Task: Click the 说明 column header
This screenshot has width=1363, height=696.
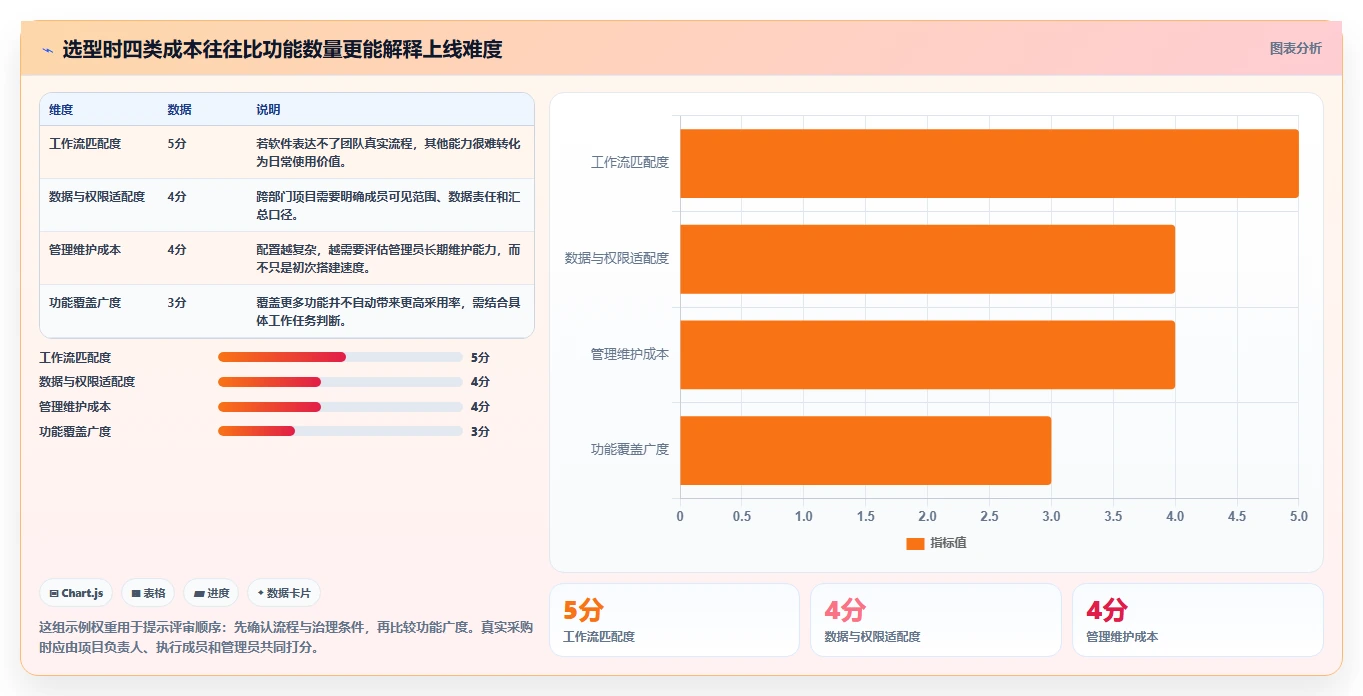Action: [x=268, y=110]
